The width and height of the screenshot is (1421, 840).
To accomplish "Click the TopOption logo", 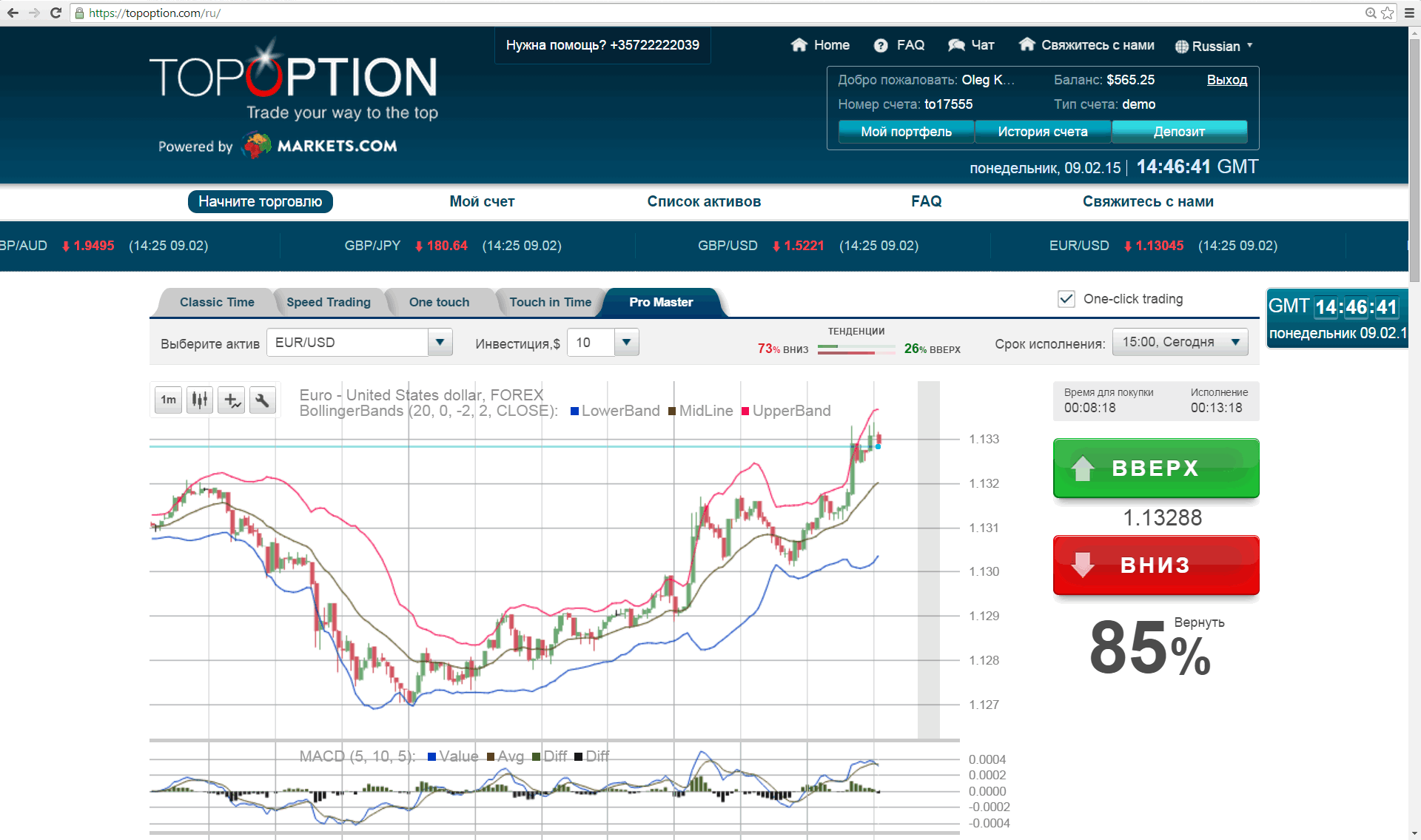I will pos(294,78).
